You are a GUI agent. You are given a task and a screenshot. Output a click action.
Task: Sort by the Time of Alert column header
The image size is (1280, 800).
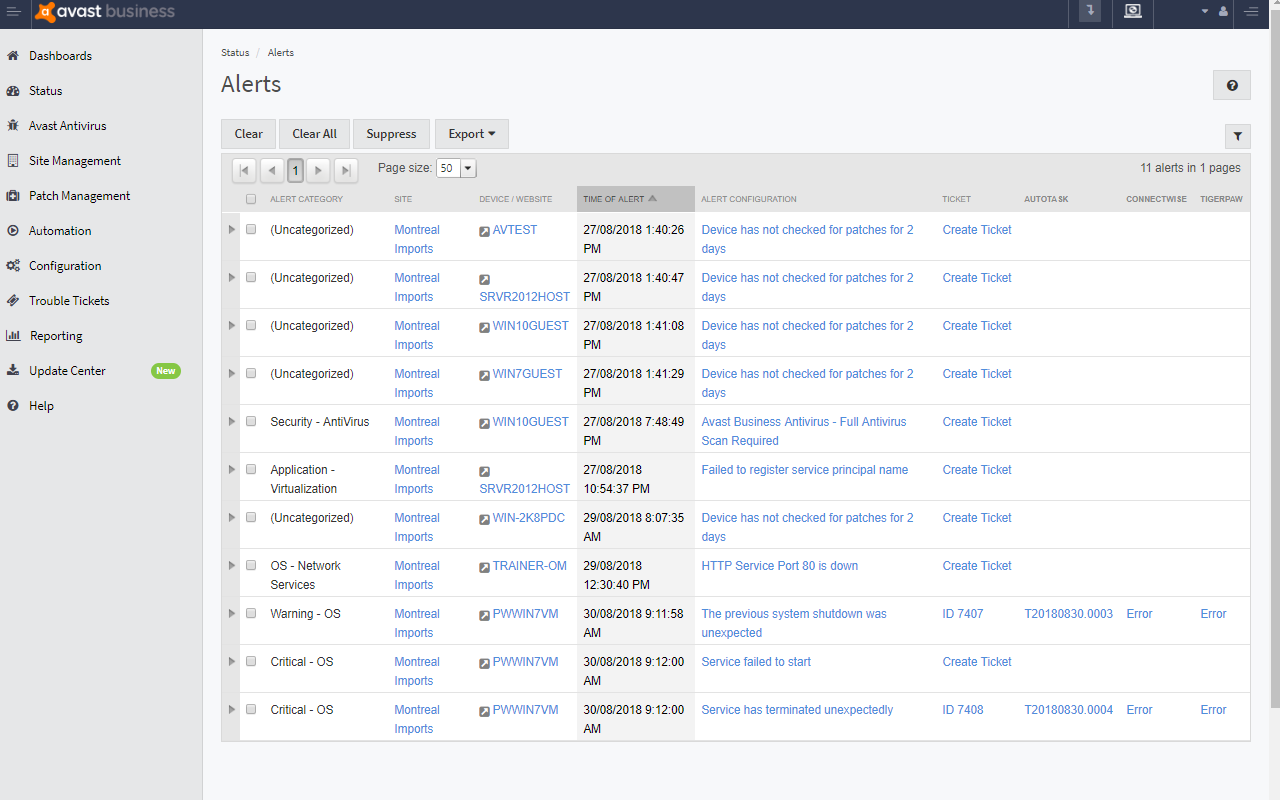pyautogui.click(x=620, y=198)
